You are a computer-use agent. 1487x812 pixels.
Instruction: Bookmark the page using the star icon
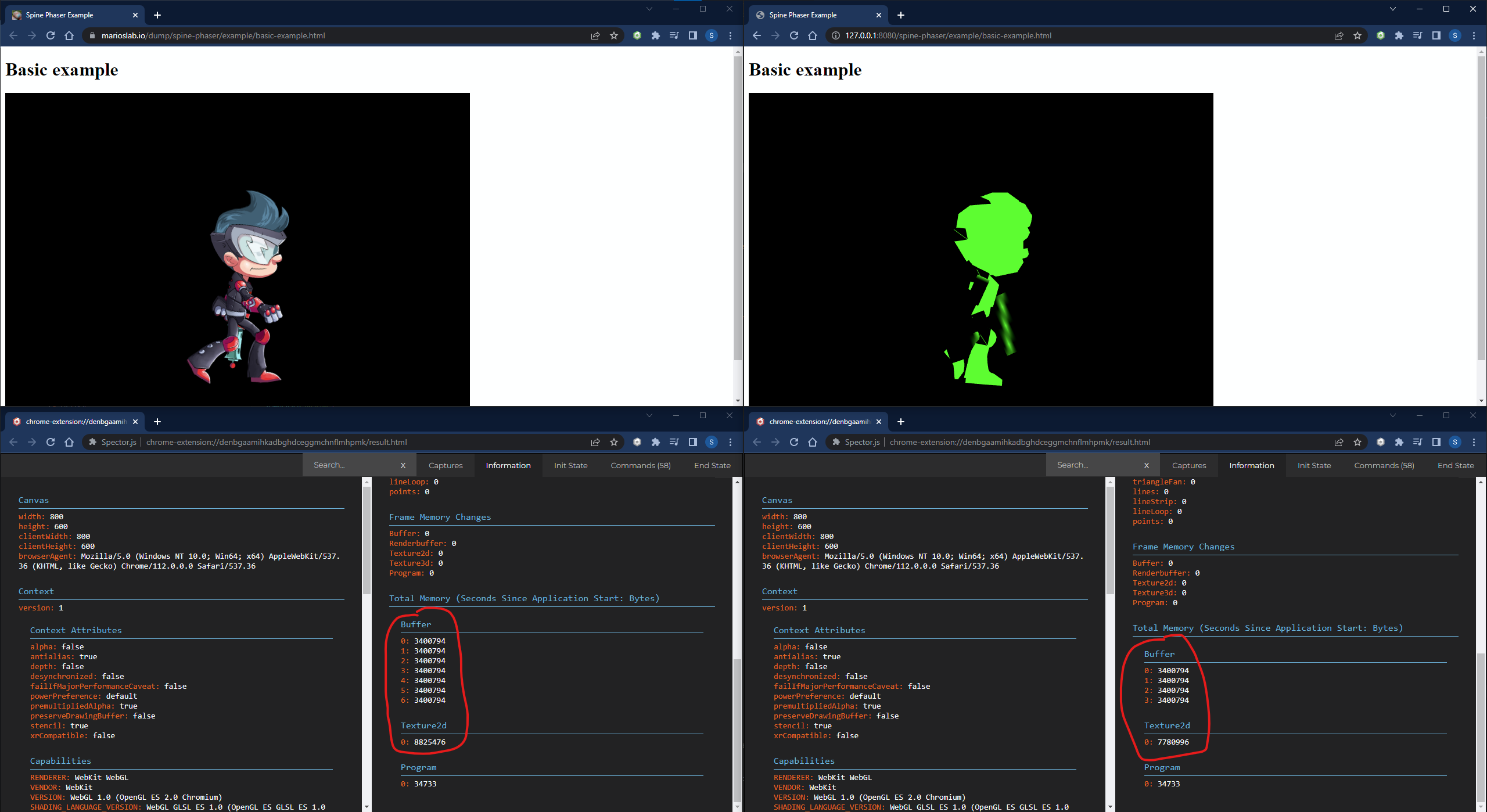(x=614, y=35)
